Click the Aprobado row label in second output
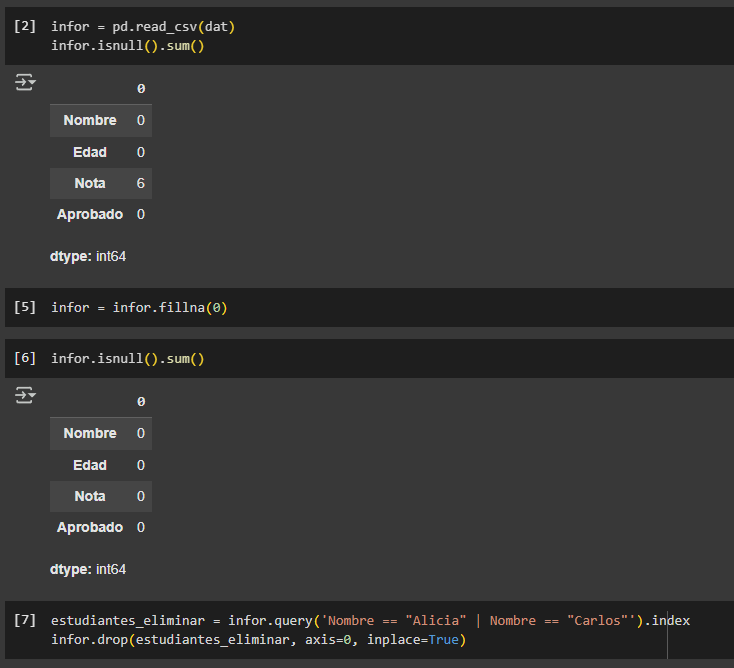The width and height of the screenshot is (734, 668). point(90,527)
